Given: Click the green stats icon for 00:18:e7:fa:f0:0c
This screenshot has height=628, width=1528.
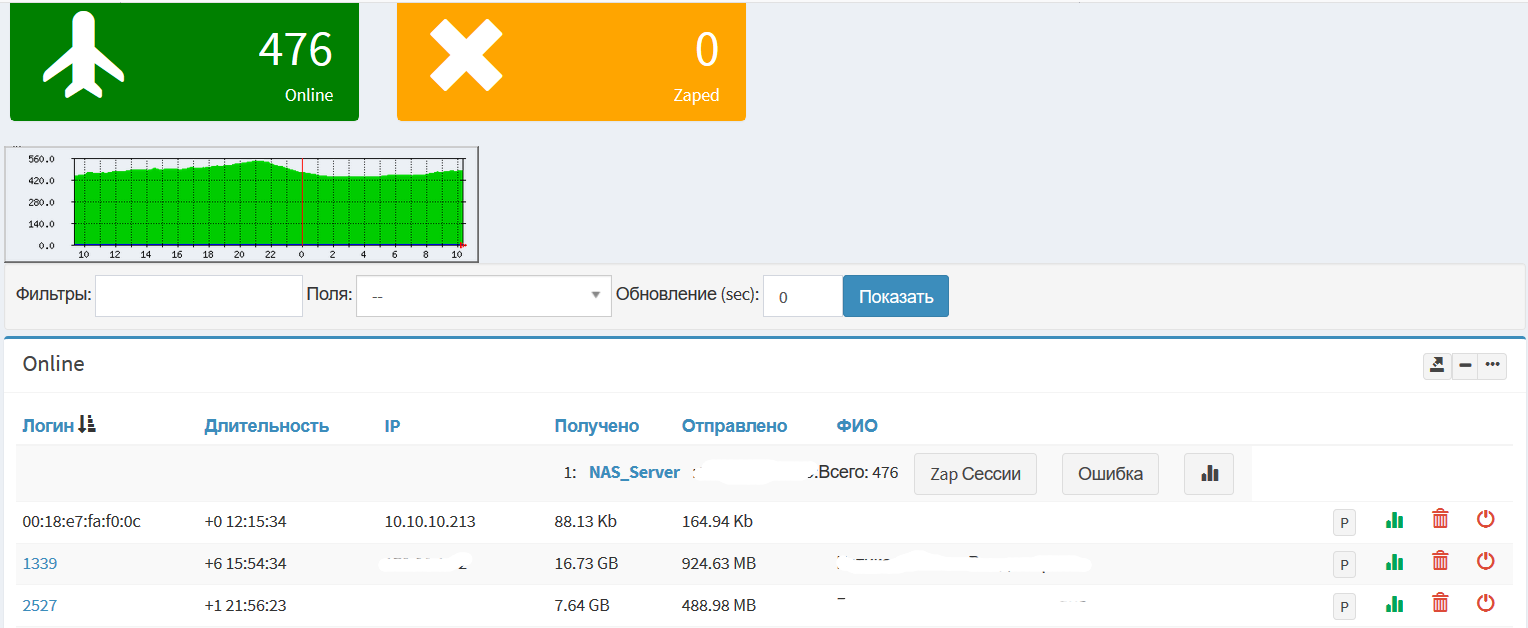Looking at the screenshot, I should [x=1394, y=520].
